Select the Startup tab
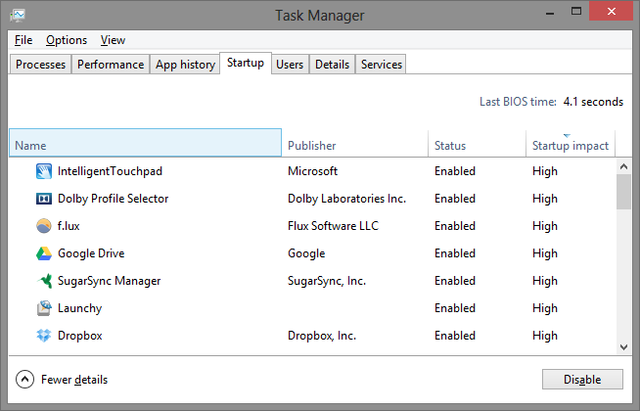This screenshot has width=640, height=411. (x=245, y=63)
